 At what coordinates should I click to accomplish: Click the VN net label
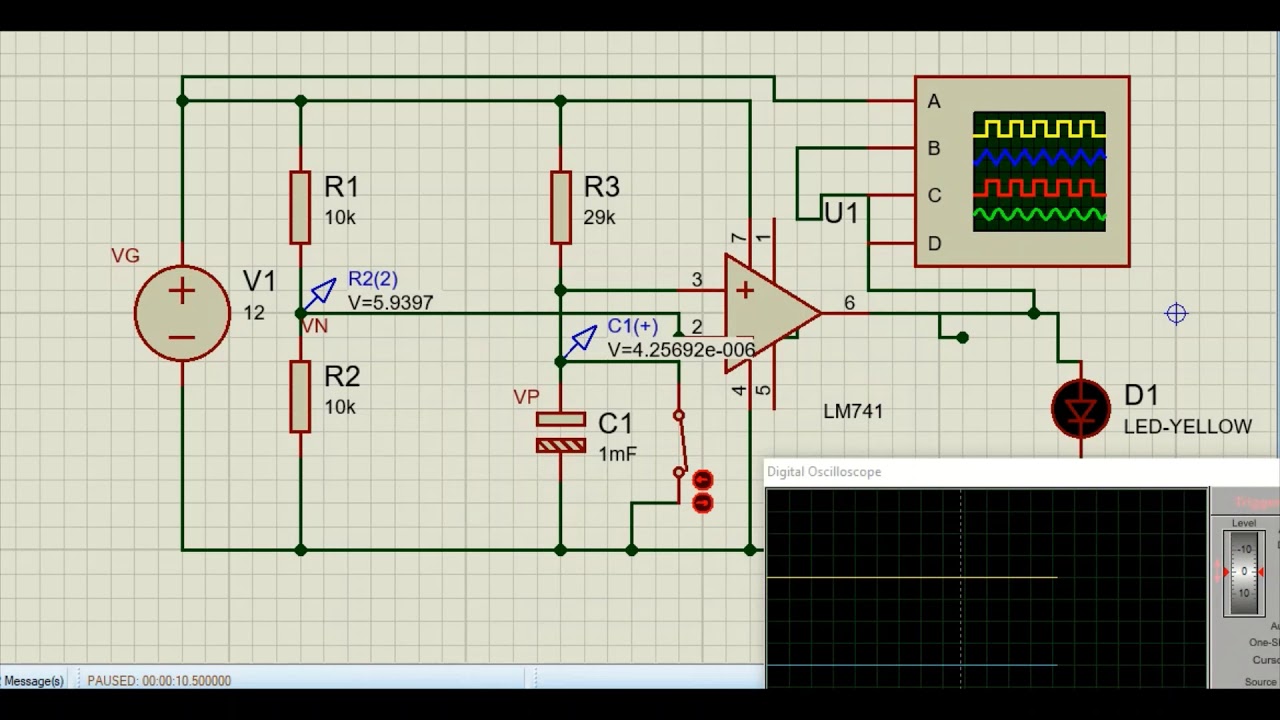click(314, 326)
